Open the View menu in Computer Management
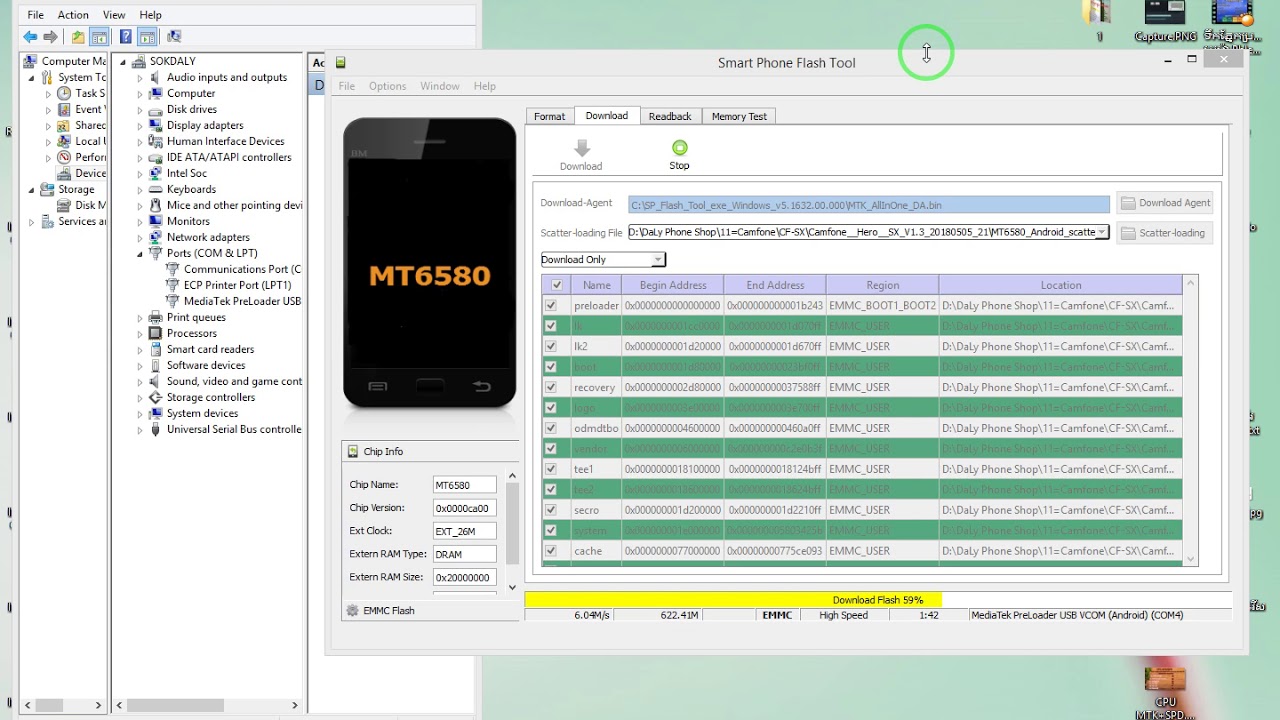Screen dimensions: 1280x720 click(x=114, y=15)
